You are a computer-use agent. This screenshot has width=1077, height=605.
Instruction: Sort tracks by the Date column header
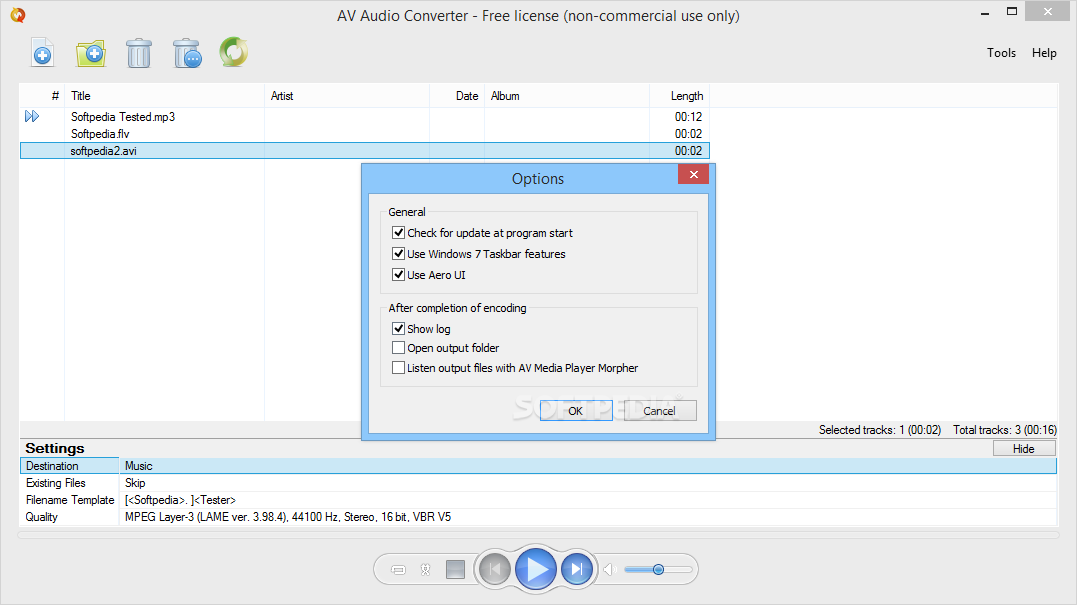457,96
